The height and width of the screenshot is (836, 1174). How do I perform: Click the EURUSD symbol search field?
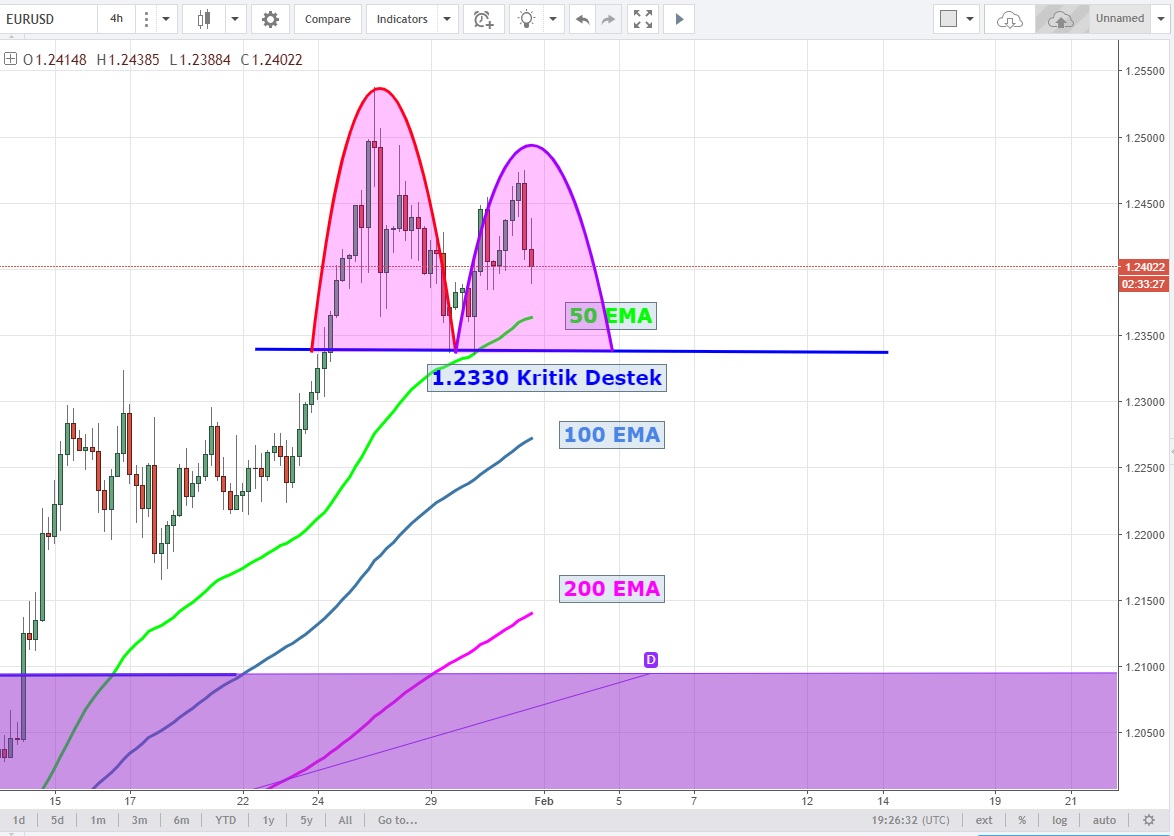coord(49,19)
